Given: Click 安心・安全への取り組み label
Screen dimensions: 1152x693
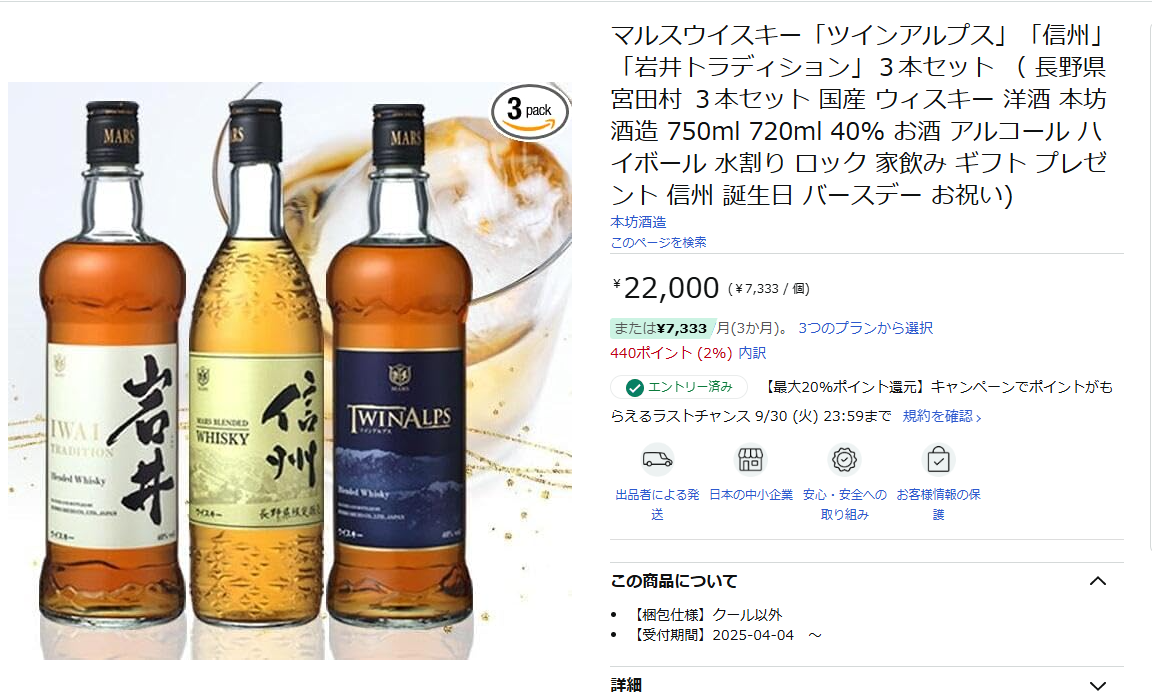Looking at the screenshot, I should tap(844, 504).
